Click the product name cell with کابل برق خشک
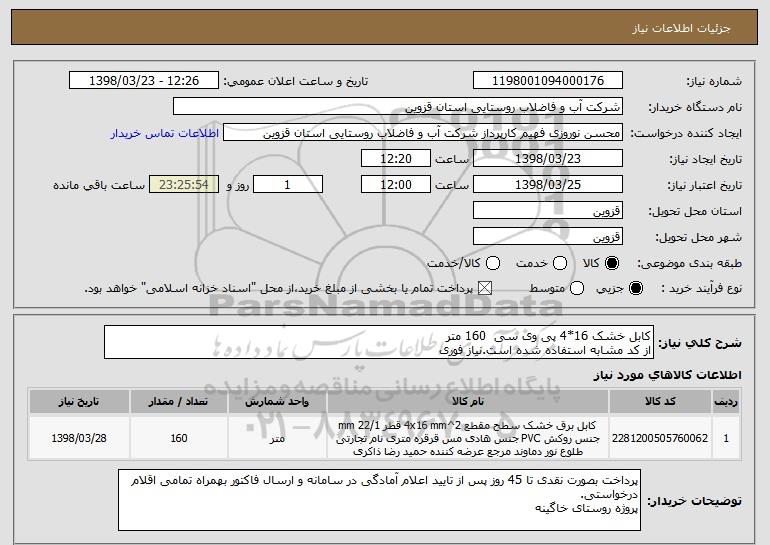 click(468, 438)
